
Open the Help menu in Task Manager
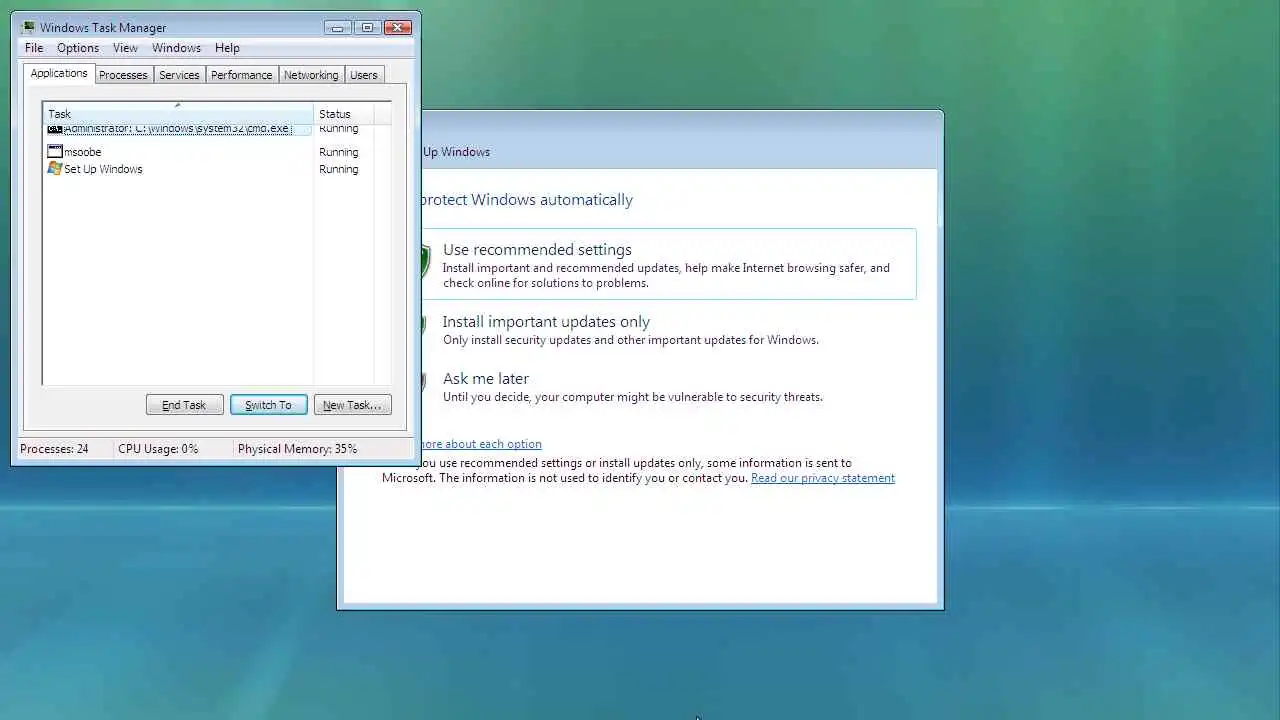(227, 48)
